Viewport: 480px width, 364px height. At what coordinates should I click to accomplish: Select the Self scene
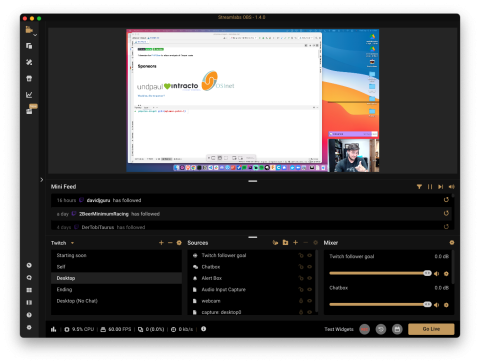click(116, 267)
